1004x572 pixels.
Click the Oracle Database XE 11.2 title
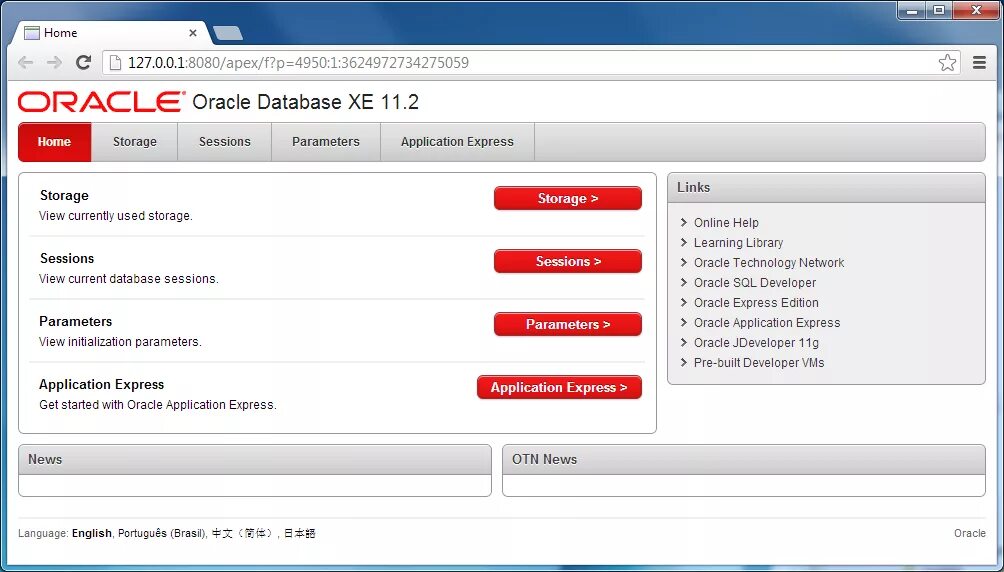305,102
